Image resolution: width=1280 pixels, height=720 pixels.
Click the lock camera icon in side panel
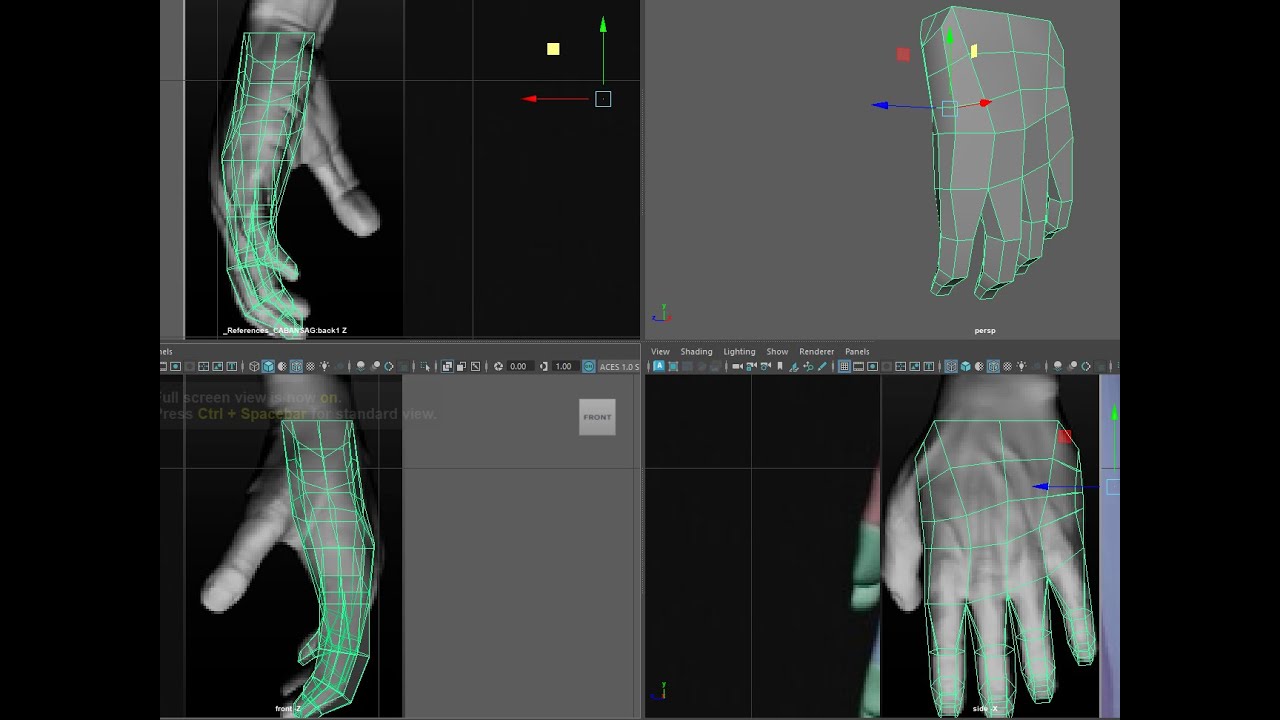pos(750,366)
